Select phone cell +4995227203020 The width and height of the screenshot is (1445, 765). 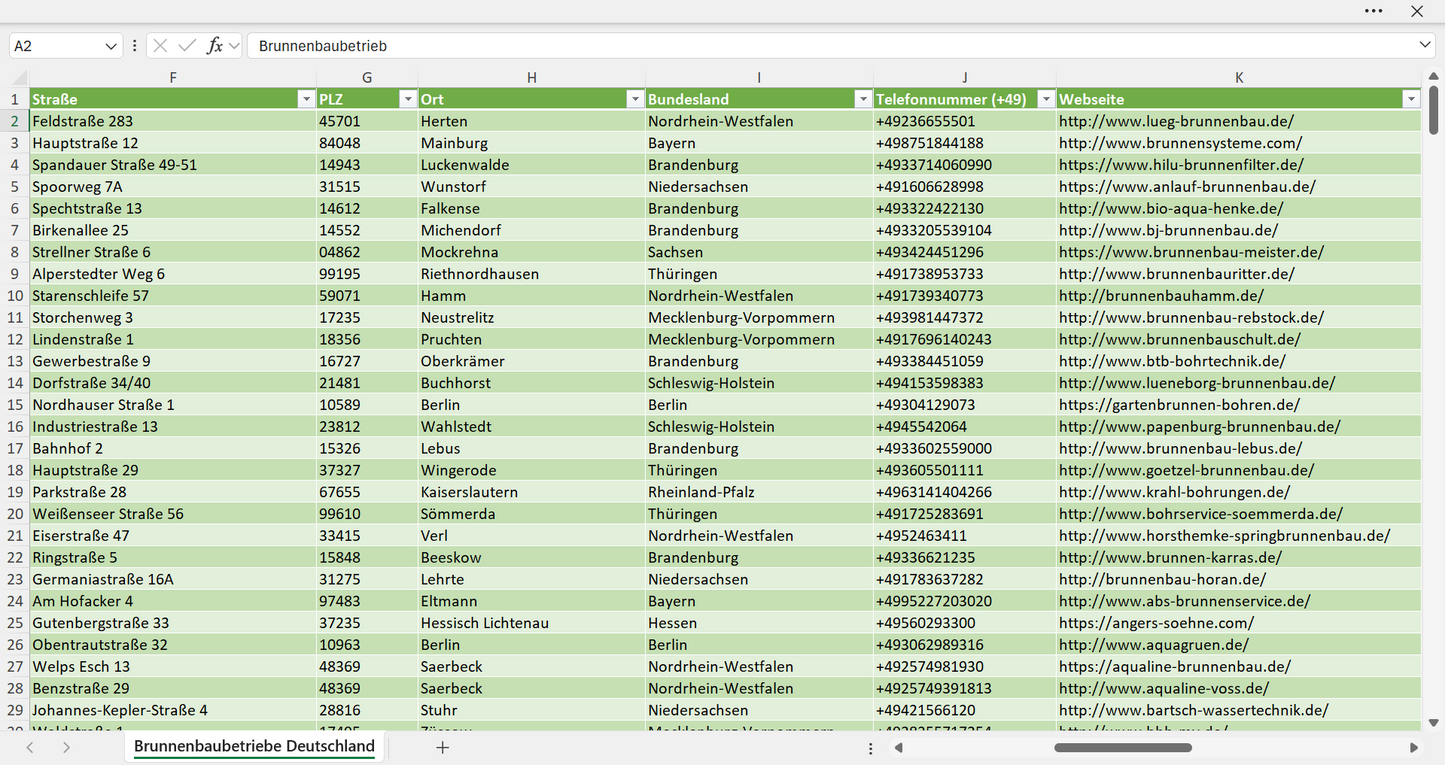(965, 601)
